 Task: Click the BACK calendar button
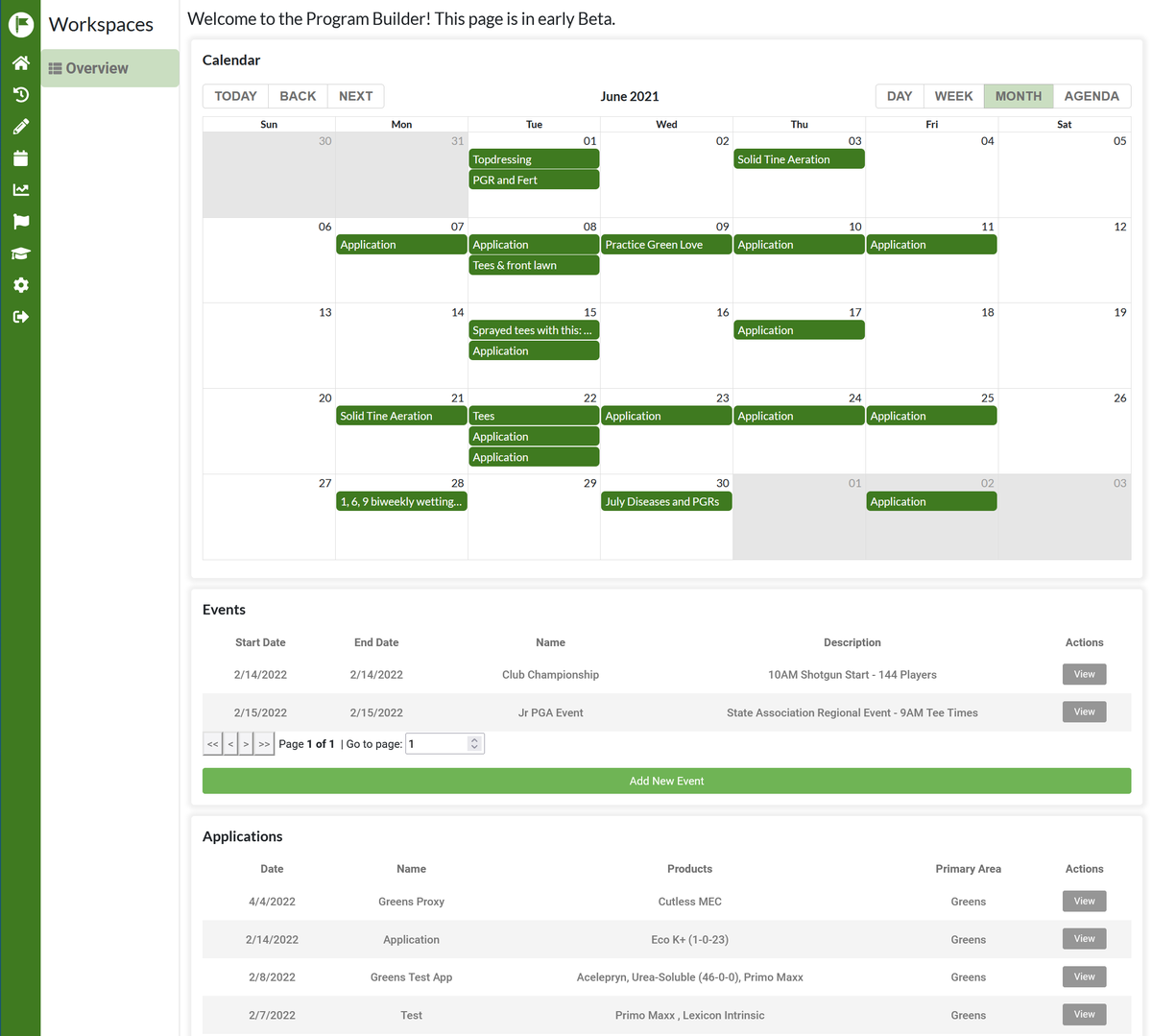298,96
